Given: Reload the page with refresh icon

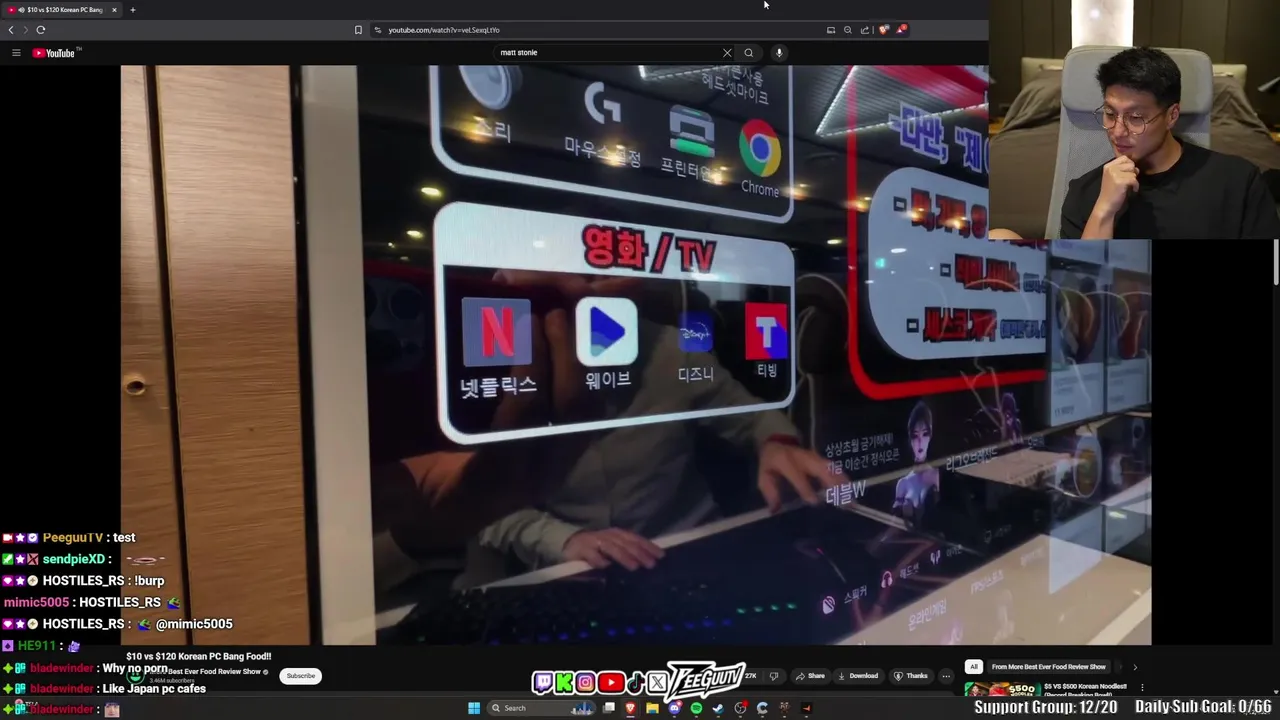Looking at the screenshot, I should (x=41, y=30).
